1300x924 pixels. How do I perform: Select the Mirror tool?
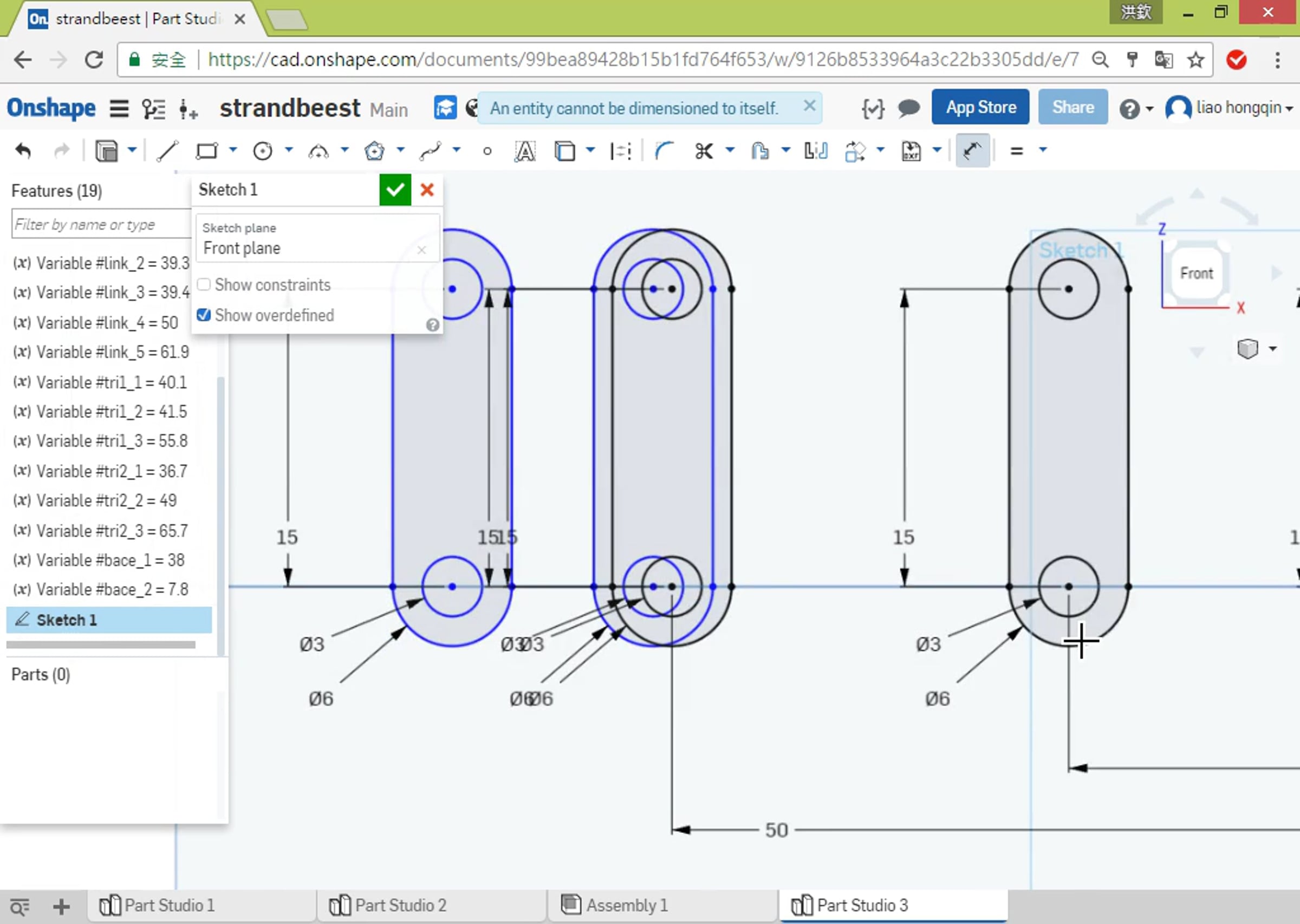pyautogui.click(x=816, y=151)
